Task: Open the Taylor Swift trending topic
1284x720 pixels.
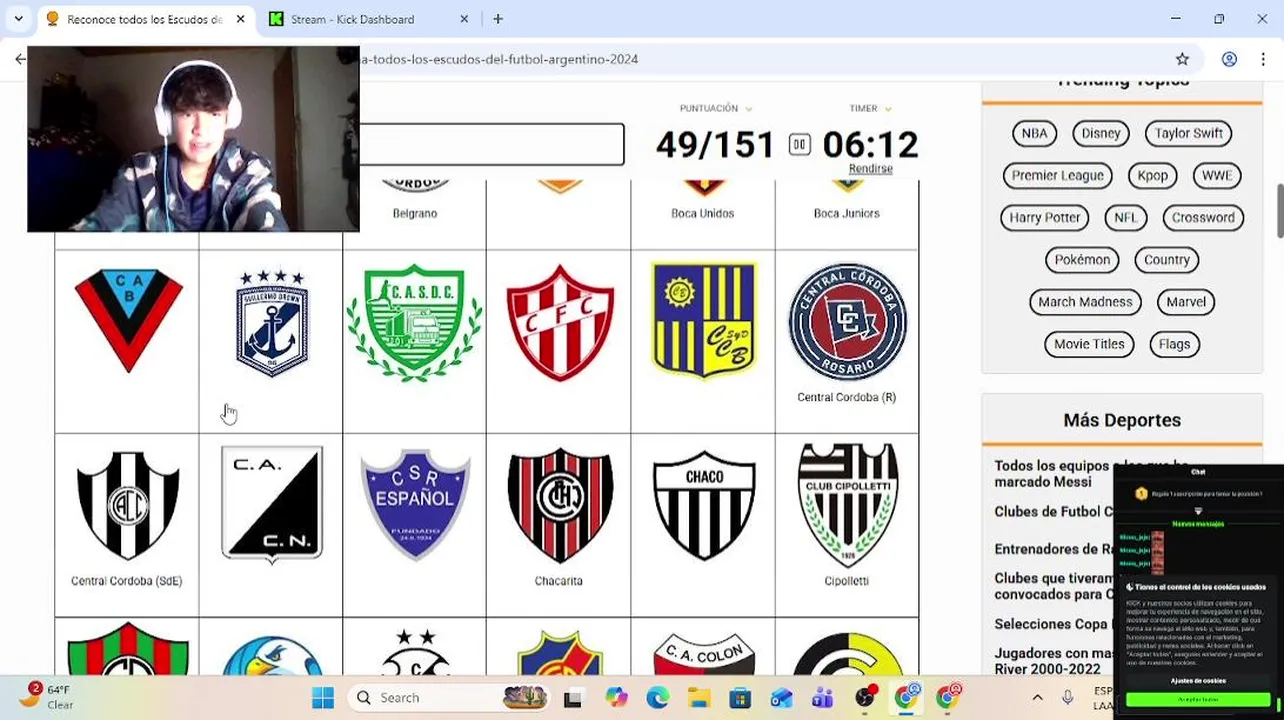Action: [1188, 133]
